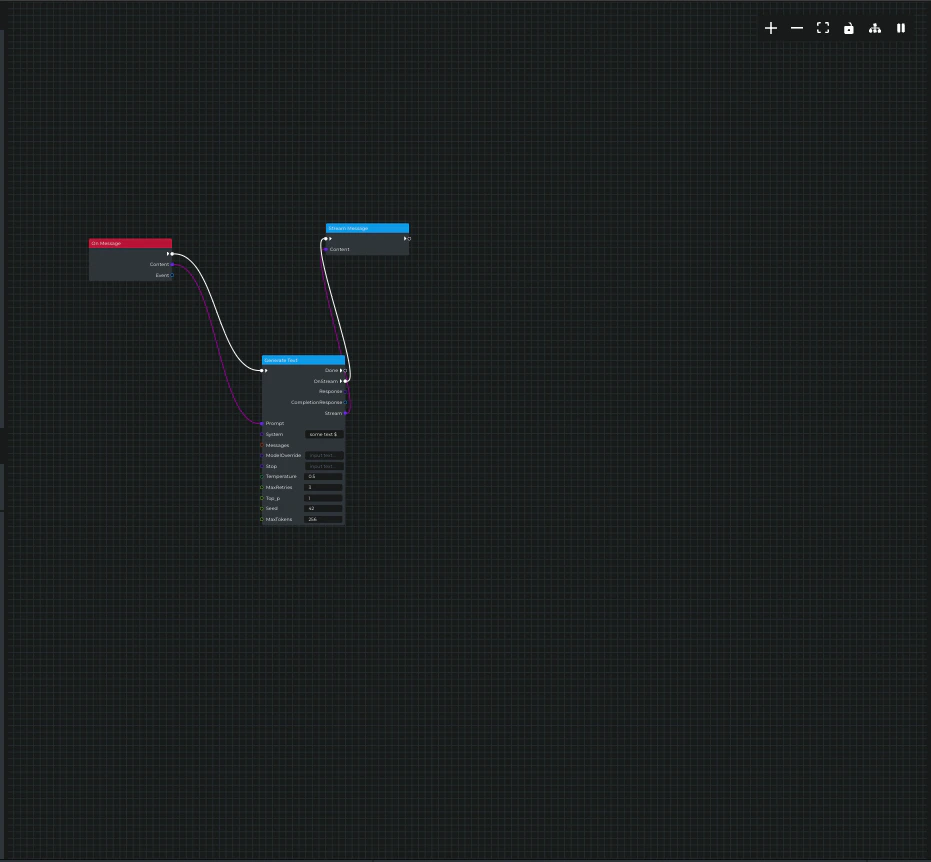Click the MaxTokens field showing 256
The height and width of the screenshot is (862, 931).
click(x=322, y=519)
